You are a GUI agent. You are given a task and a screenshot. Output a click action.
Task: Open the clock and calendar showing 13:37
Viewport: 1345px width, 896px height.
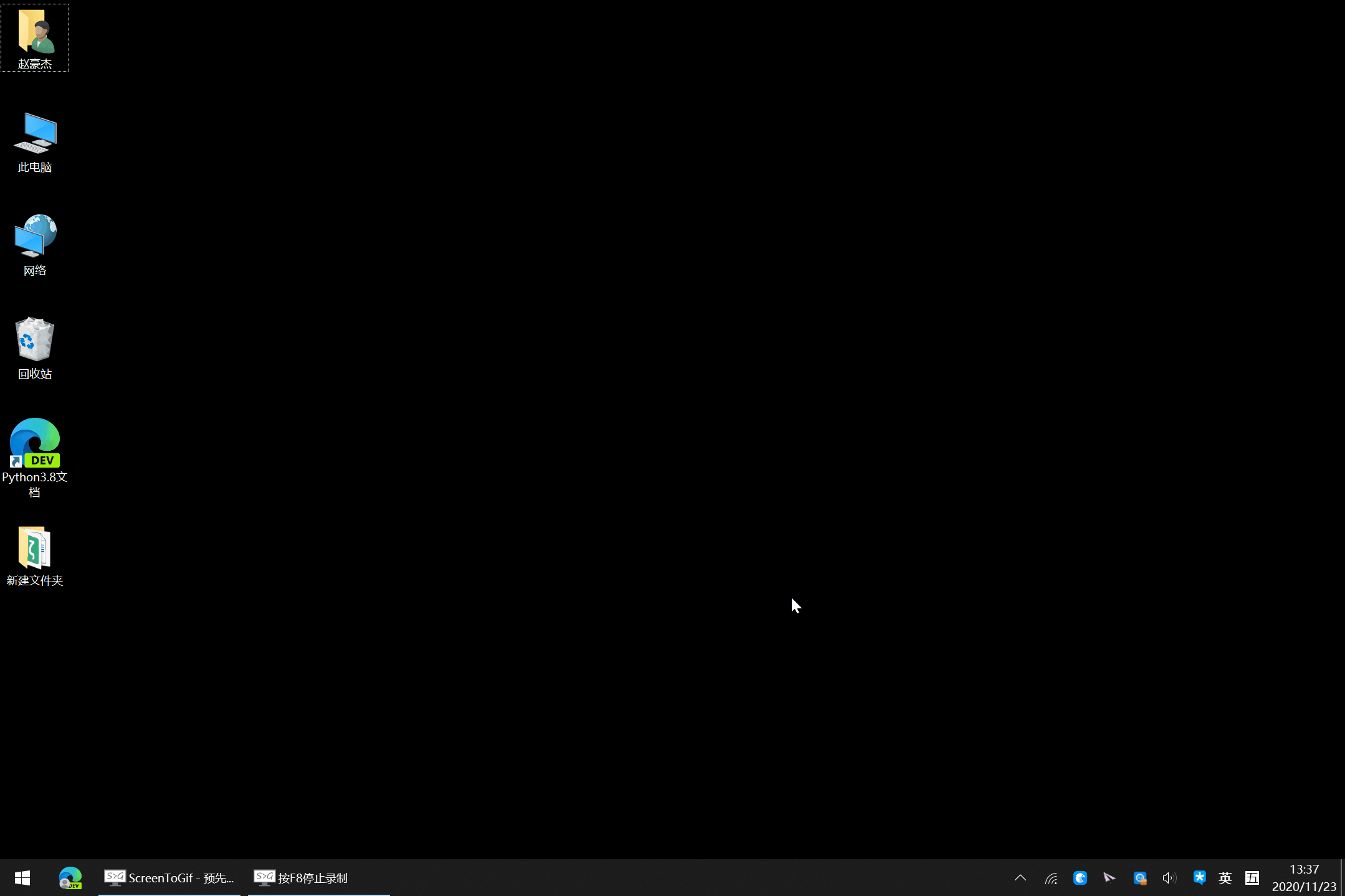point(1304,878)
